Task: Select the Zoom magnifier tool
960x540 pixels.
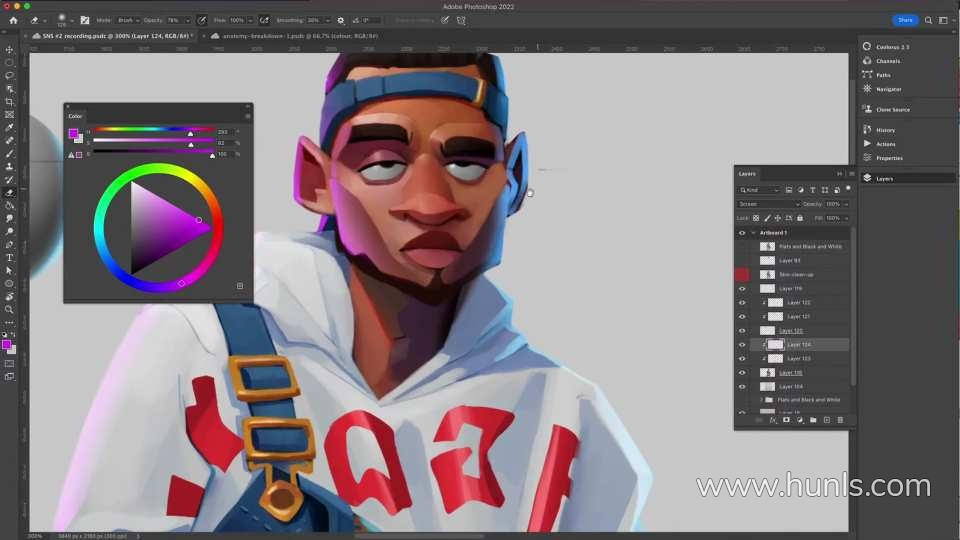Action: (9, 310)
